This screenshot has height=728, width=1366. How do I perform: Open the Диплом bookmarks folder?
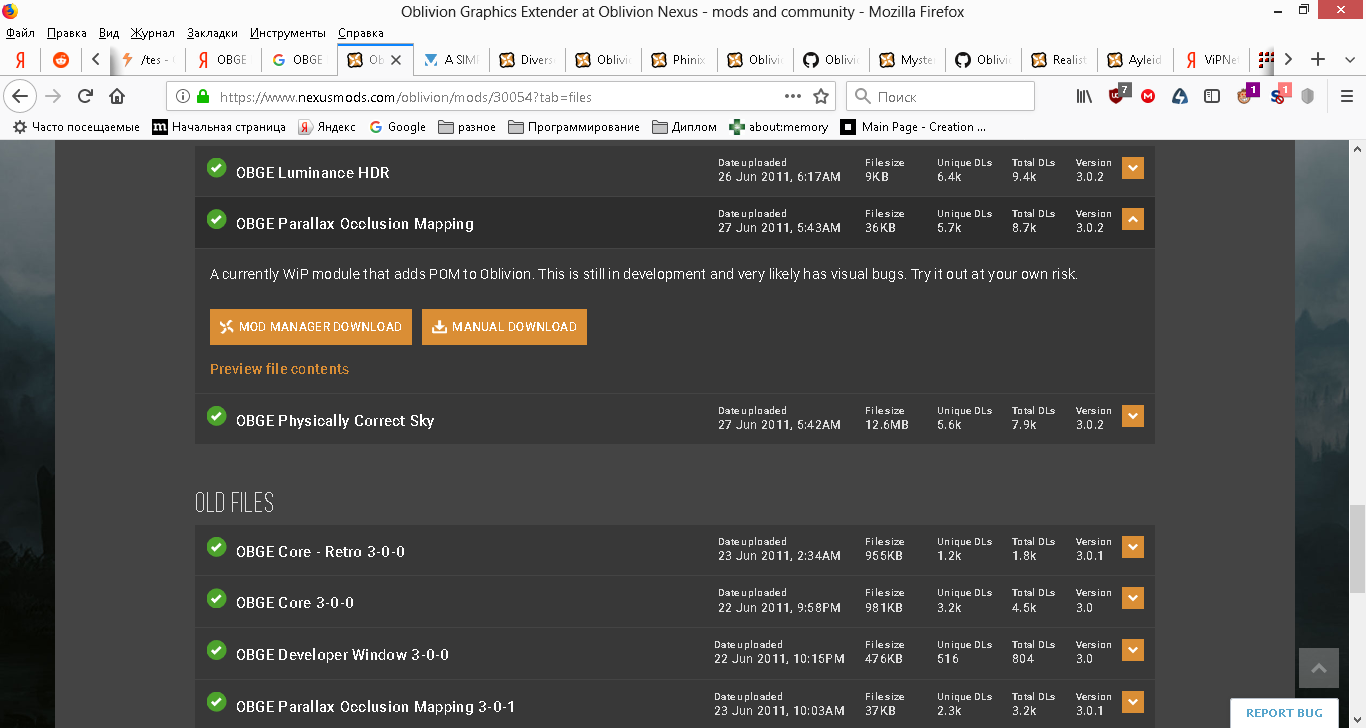(684, 127)
